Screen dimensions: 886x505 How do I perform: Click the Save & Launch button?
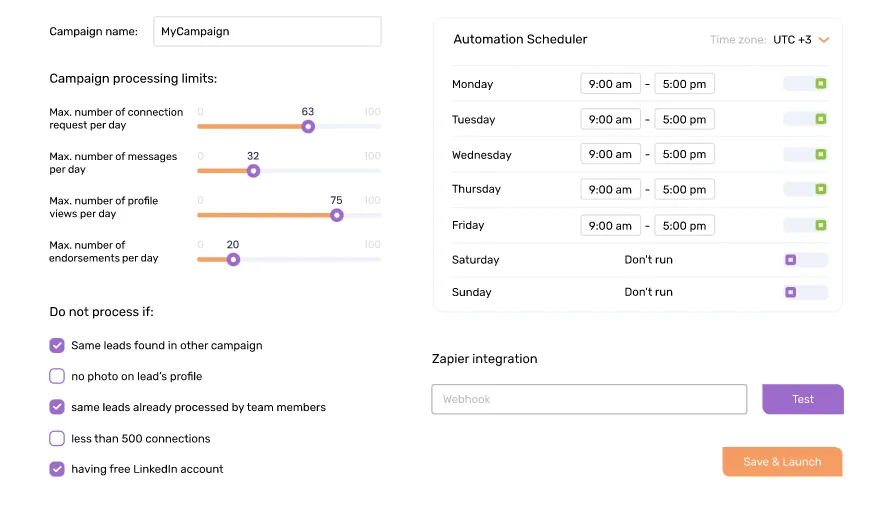tap(782, 462)
